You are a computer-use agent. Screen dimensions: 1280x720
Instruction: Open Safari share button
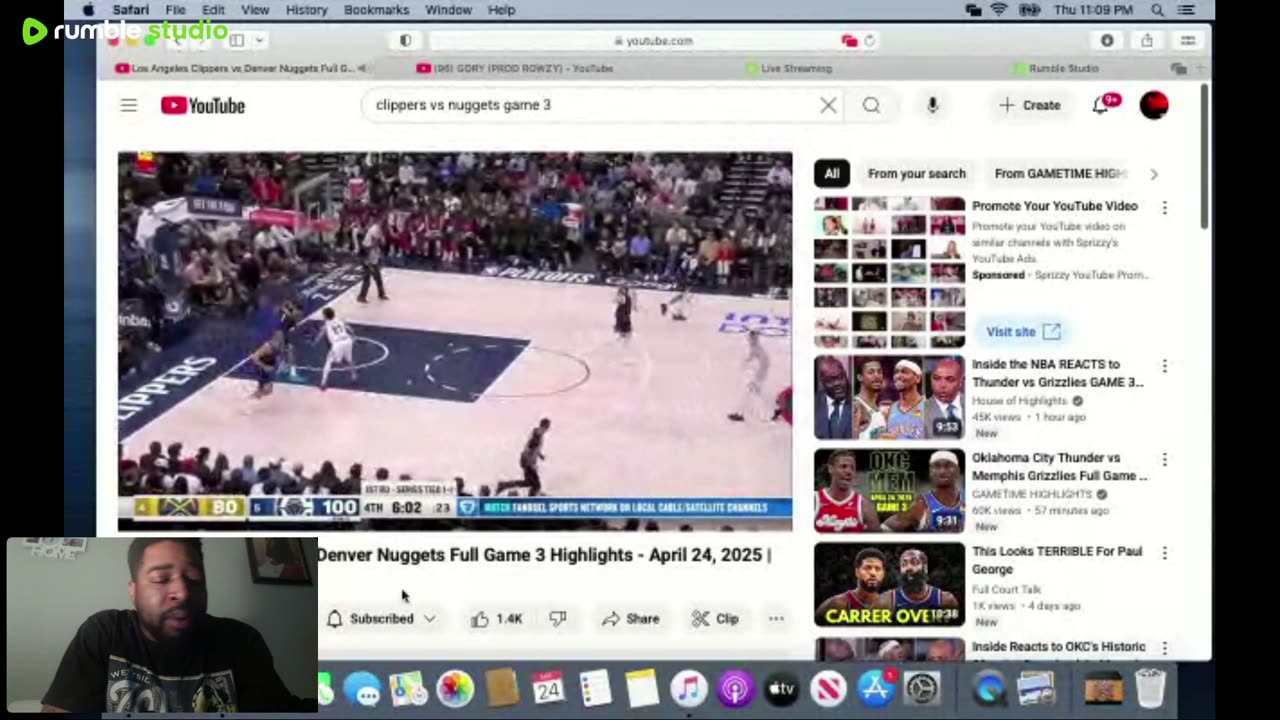(1147, 40)
